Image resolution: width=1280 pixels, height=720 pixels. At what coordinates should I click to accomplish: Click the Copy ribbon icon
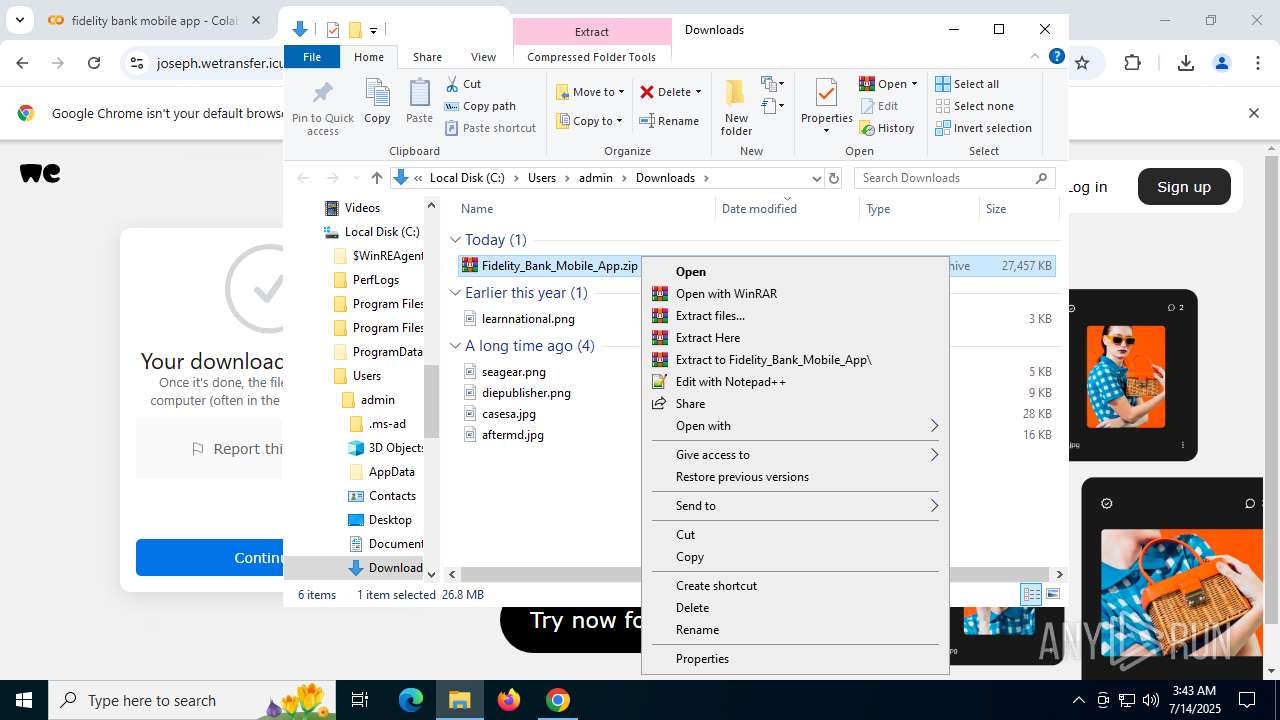(x=377, y=102)
